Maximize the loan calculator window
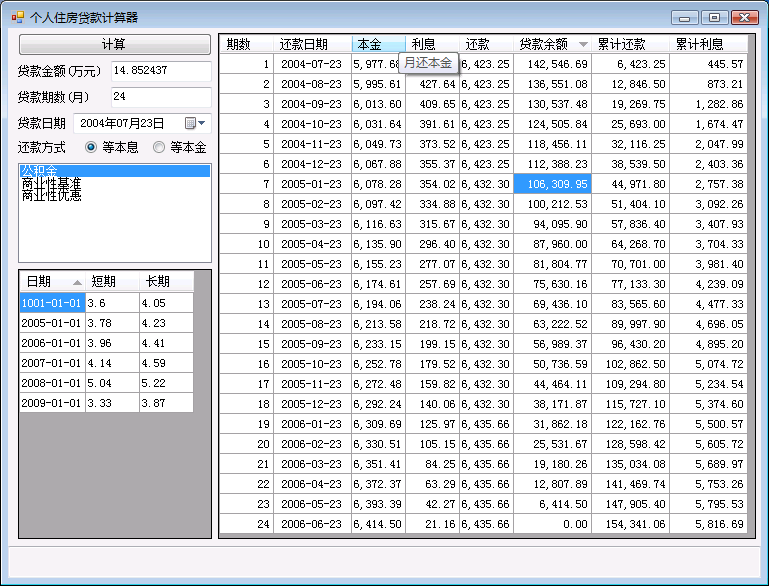769x586 pixels. pos(714,17)
